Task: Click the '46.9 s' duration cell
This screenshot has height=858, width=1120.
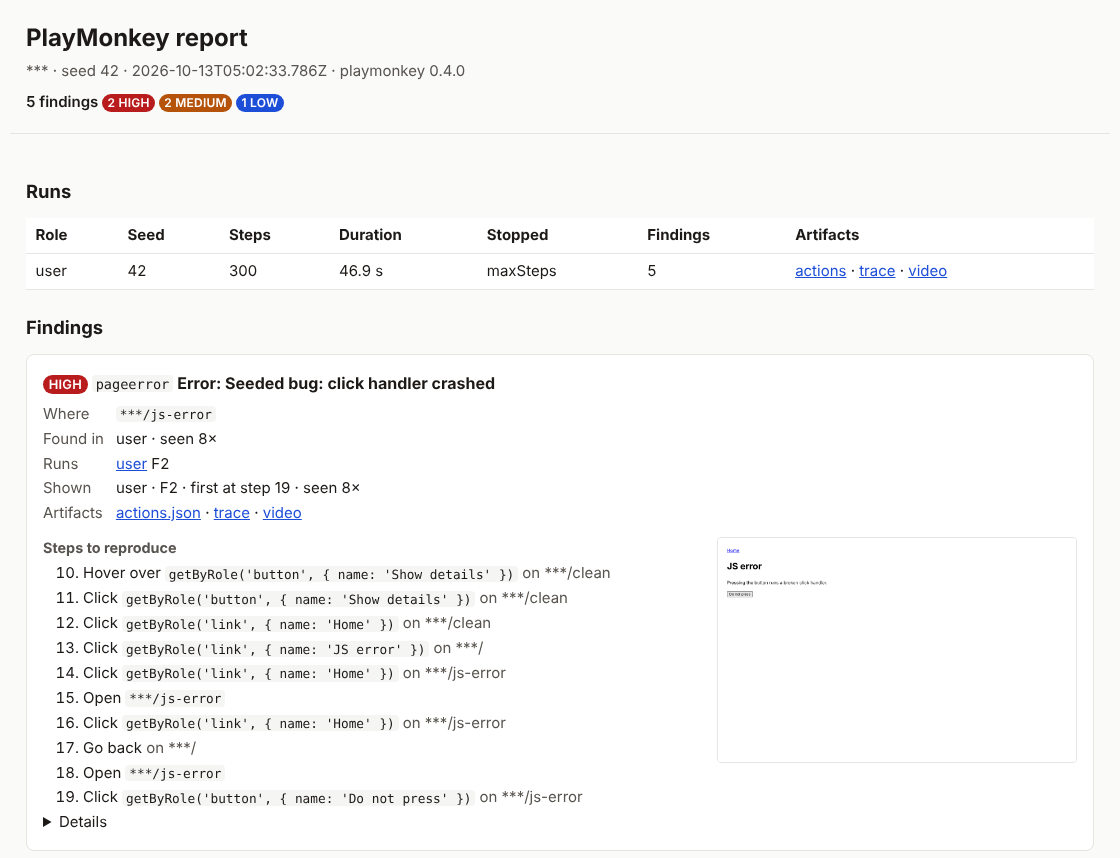Action: [x=361, y=271]
